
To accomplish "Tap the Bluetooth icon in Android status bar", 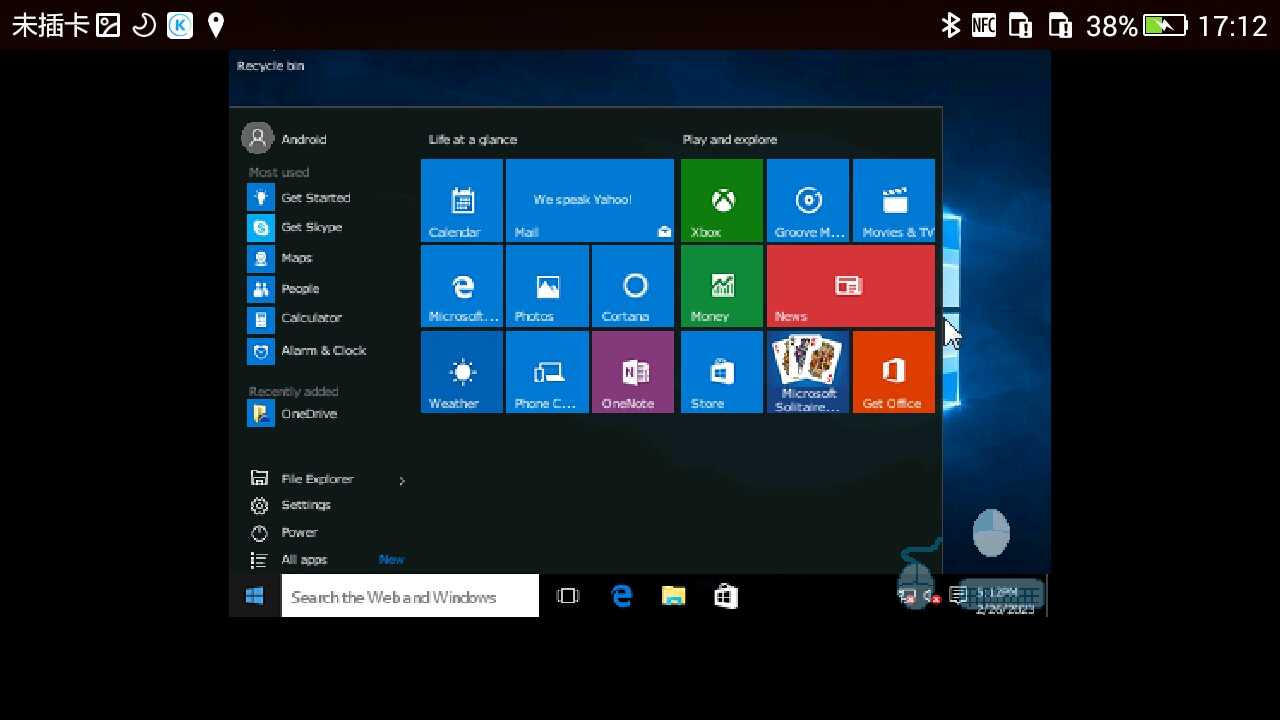I will 950,25.
